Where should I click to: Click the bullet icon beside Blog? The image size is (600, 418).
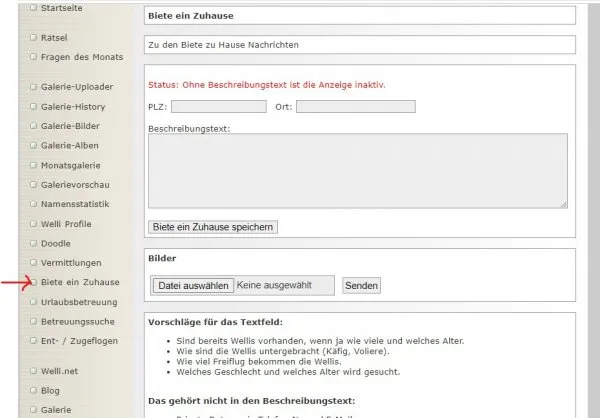point(33,390)
